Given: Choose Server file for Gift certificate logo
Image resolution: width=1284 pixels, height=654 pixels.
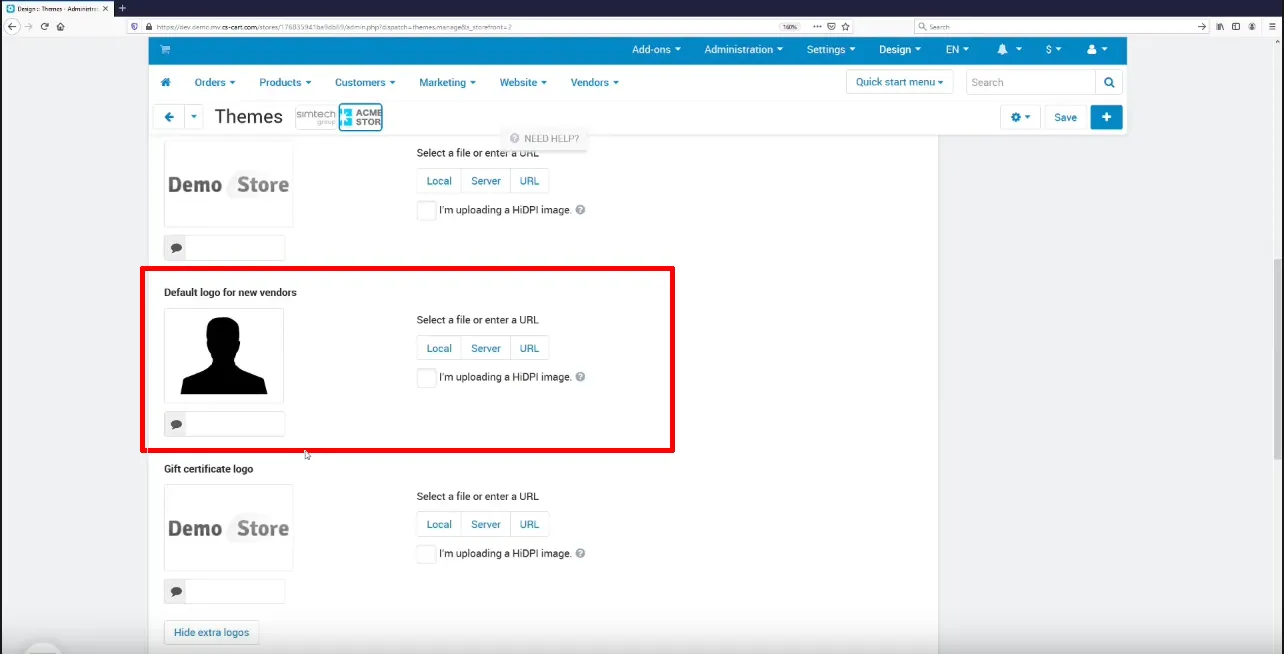Looking at the screenshot, I should click(x=486, y=525).
